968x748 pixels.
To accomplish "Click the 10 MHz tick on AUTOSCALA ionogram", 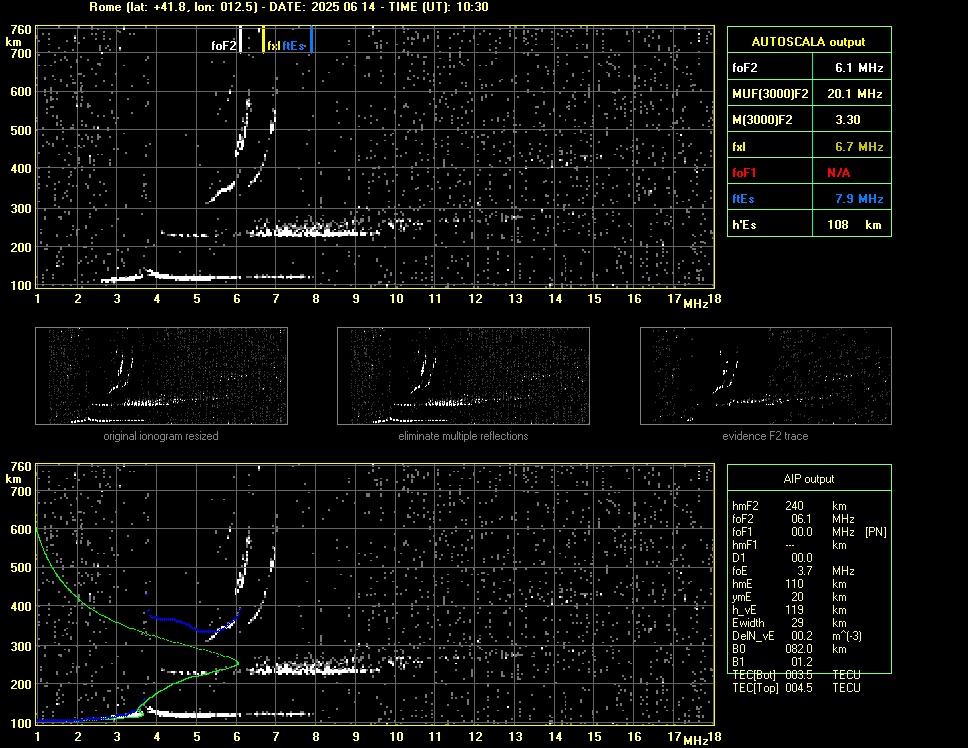I will (x=396, y=299).
